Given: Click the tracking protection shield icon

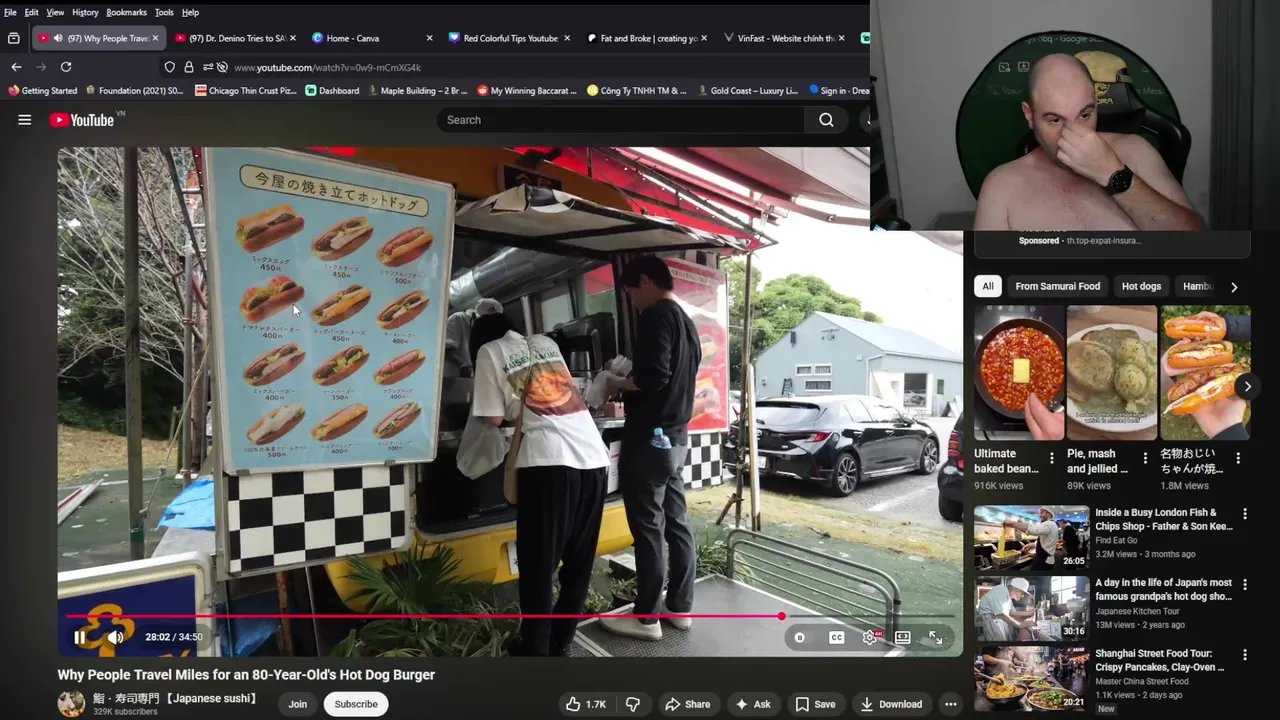Looking at the screenshot, I should tap(169, 67).
